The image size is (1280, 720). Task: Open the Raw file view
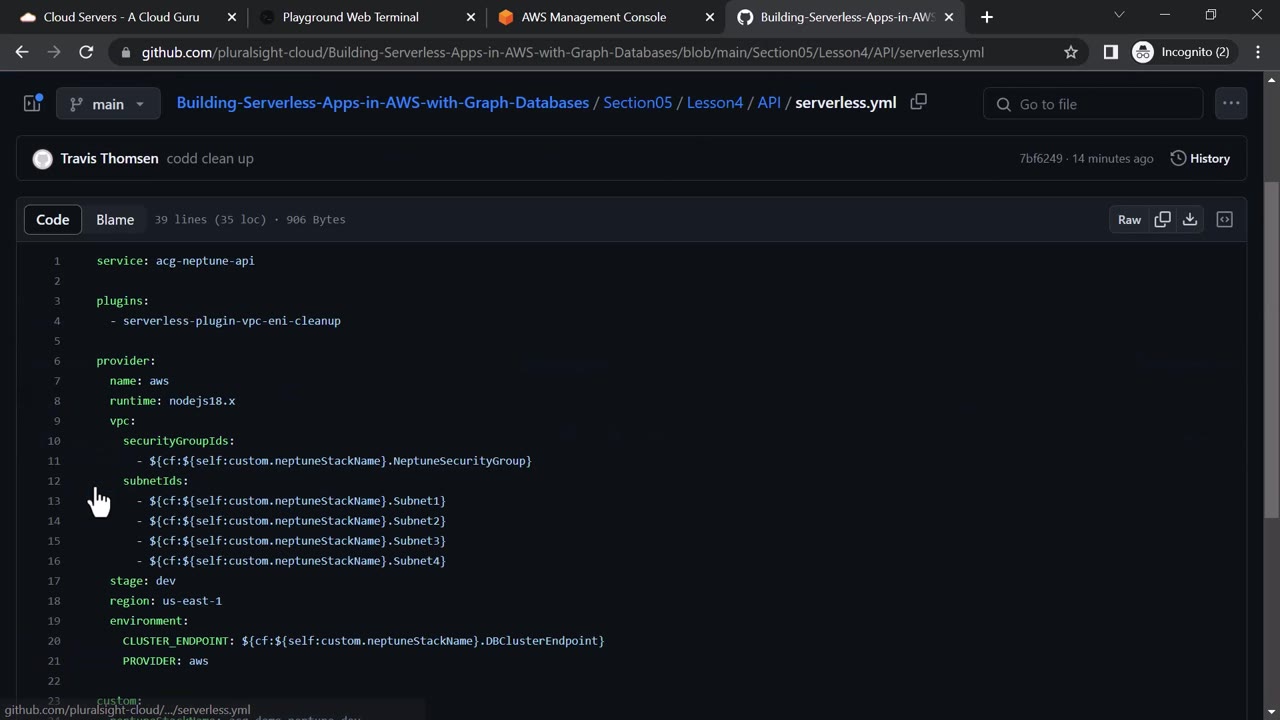pyautogui.click(x=1129, y=220)
